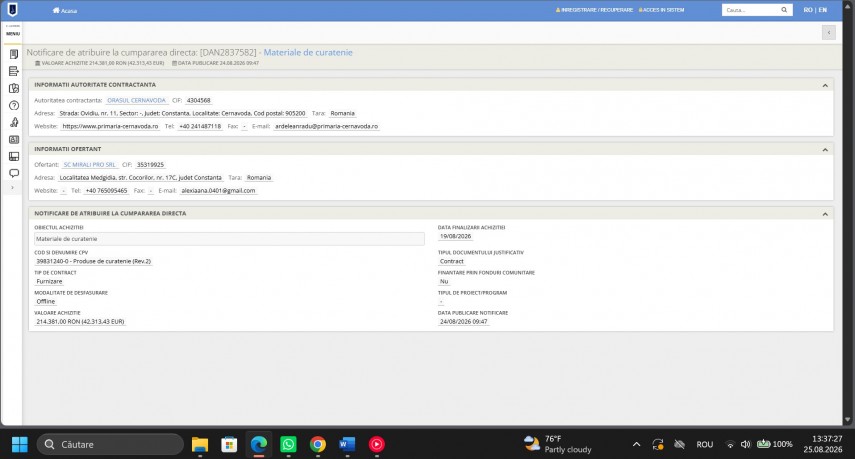The height and width of the screenshot is (459, 855).
Task: Click the publication date 24/08/2026 09:47 value
Action: pyautogui.click(x=463, y=322)
